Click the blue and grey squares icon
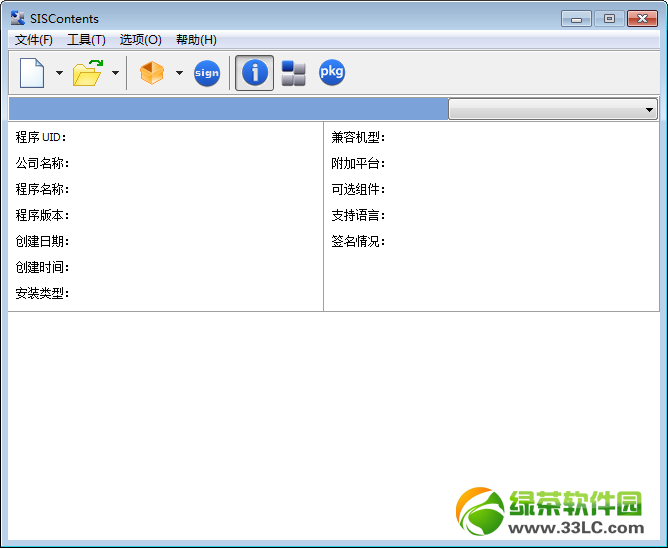The image size is (668, 549). coord(294,73)
